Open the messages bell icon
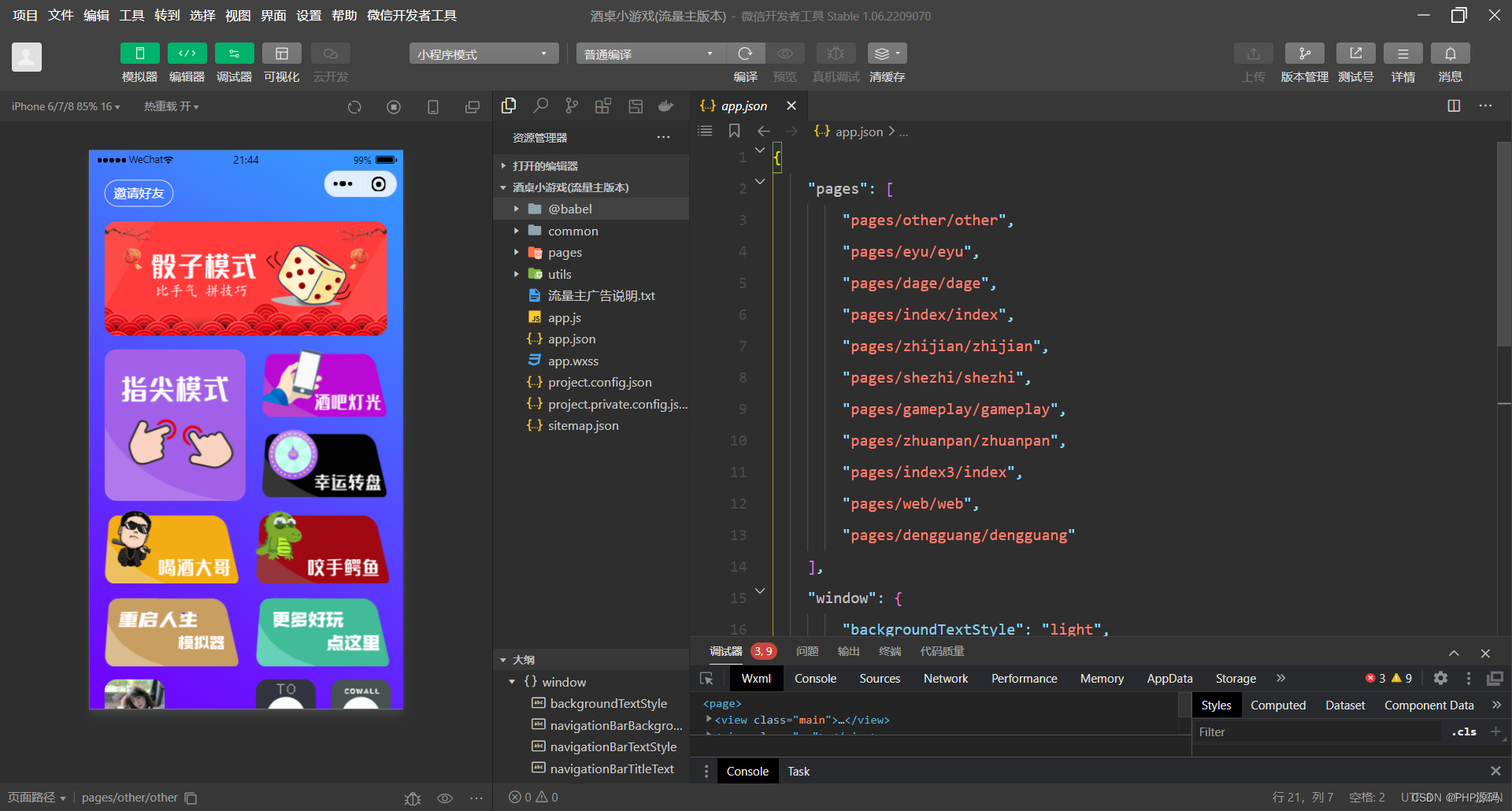1512x811 pixels. pos(1451,54)
